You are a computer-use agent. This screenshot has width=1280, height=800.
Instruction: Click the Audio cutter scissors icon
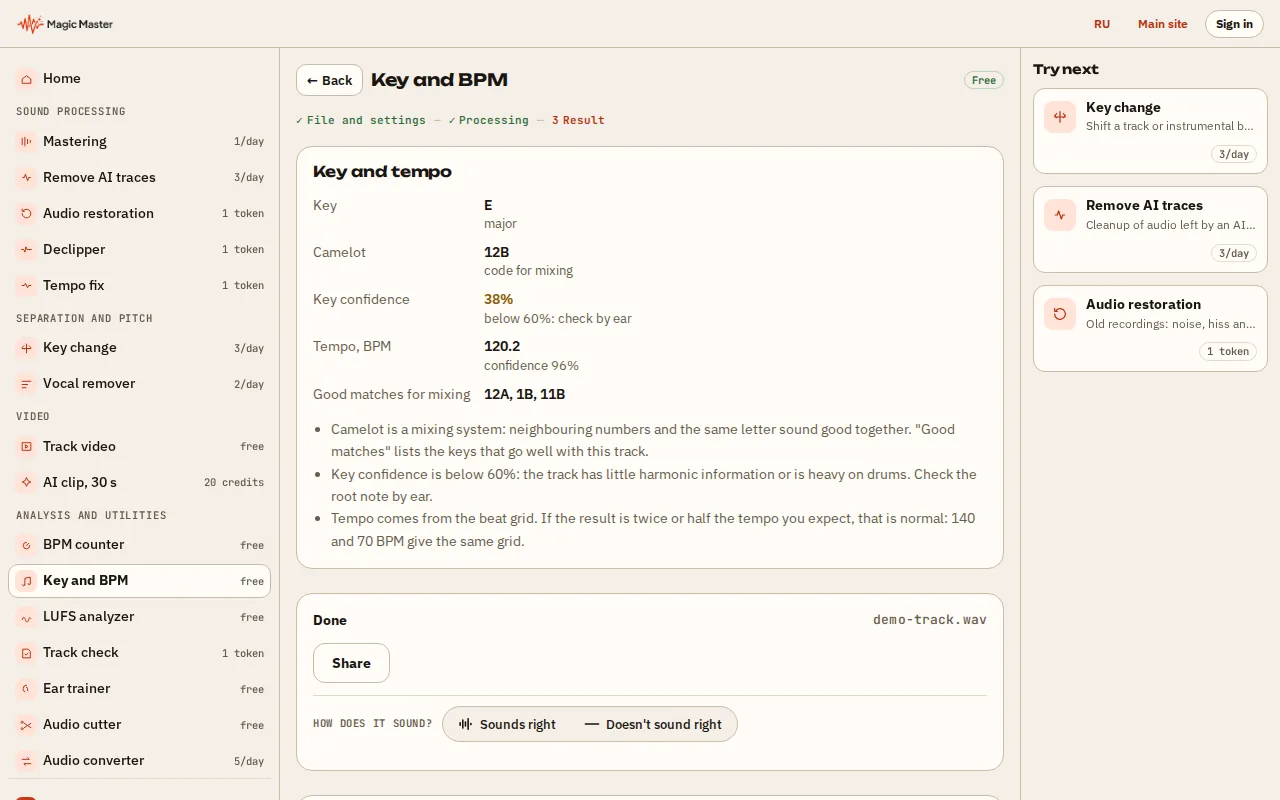click(x=26, y=725)
